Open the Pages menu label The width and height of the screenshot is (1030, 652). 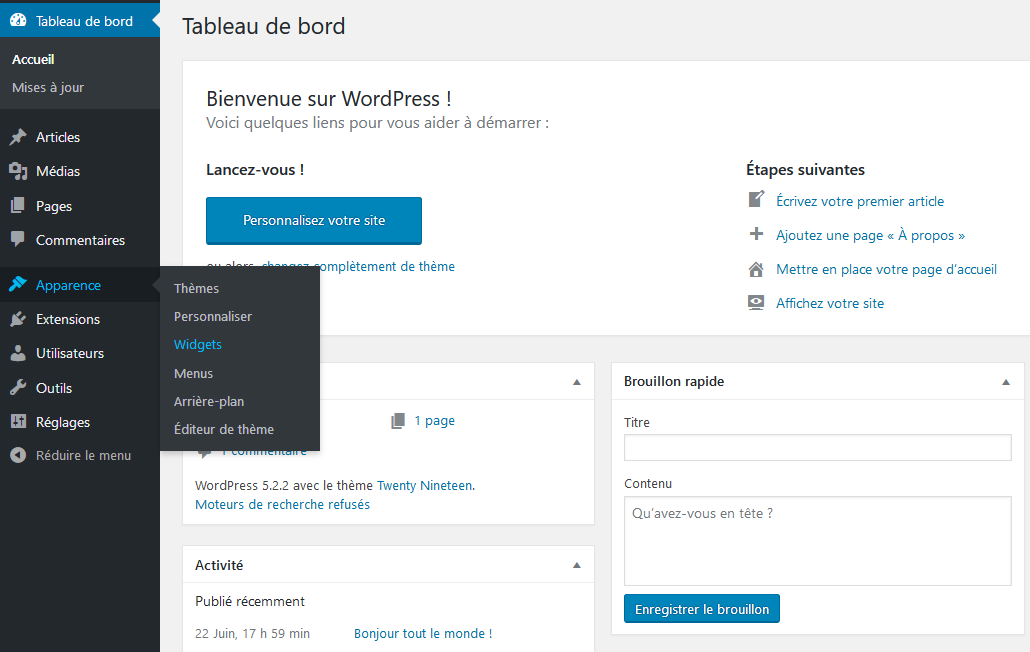[x=54, y=206]
